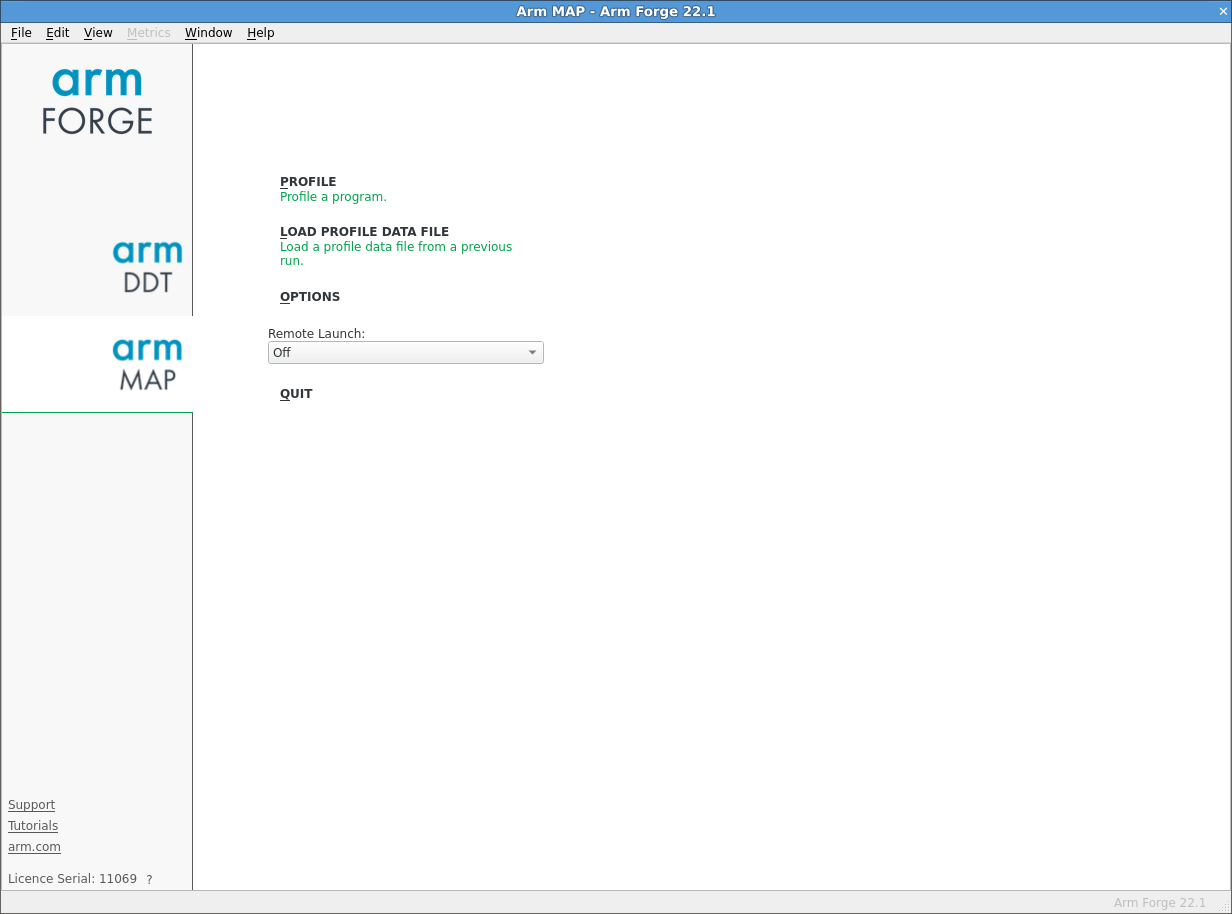Open the Edit menu
This screenshot has height=914, width=1232.
[x=58, y=33]
